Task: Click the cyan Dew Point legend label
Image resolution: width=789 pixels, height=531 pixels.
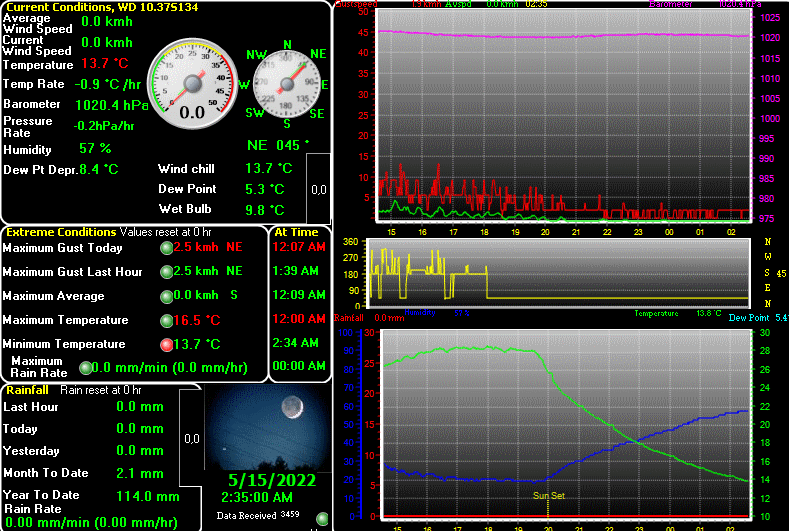Action: pyautogui.click(x=749, y=318)
